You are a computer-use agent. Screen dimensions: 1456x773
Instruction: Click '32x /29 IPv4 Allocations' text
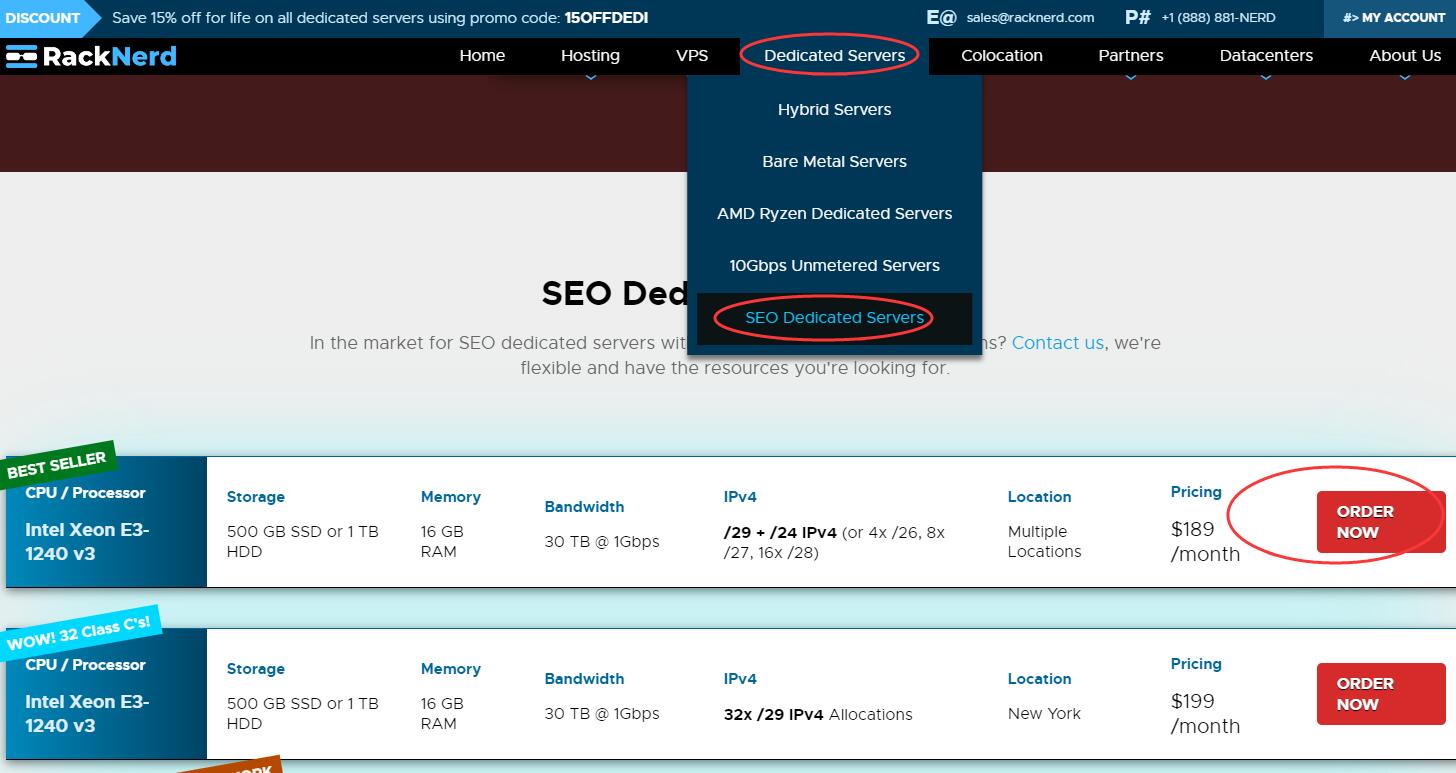pos(818,714)
